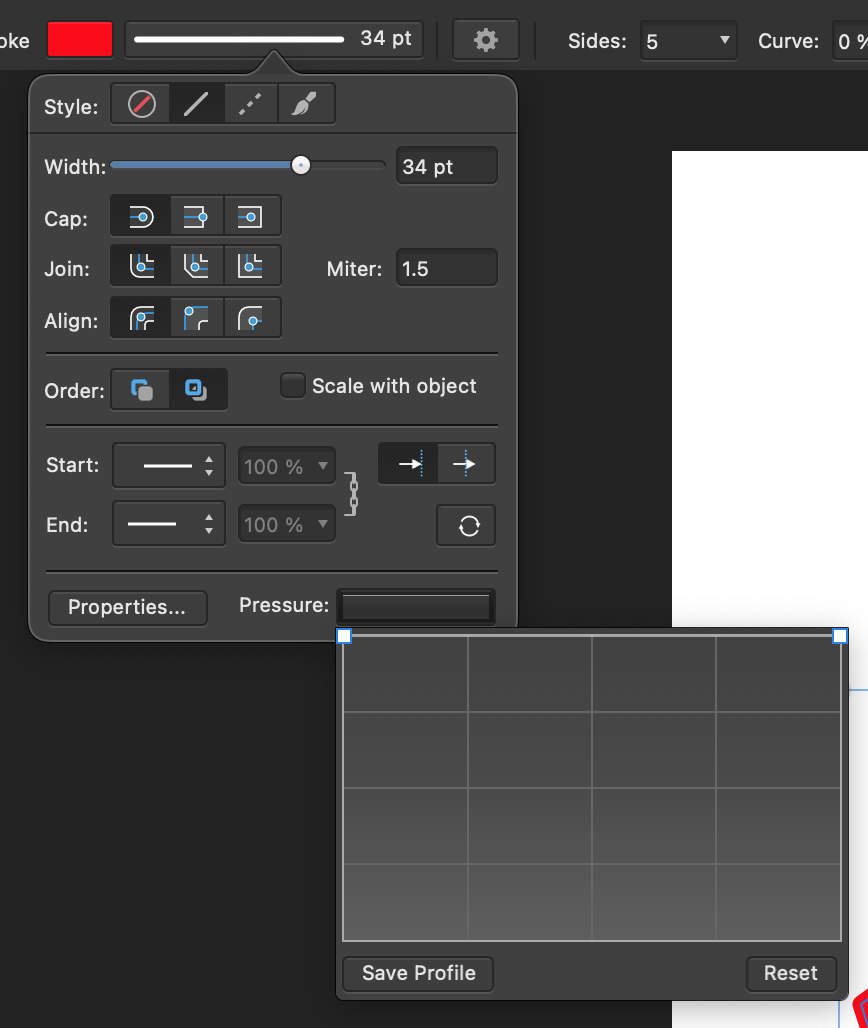Click the red stroke color swatch

click(x=80, y=40)
